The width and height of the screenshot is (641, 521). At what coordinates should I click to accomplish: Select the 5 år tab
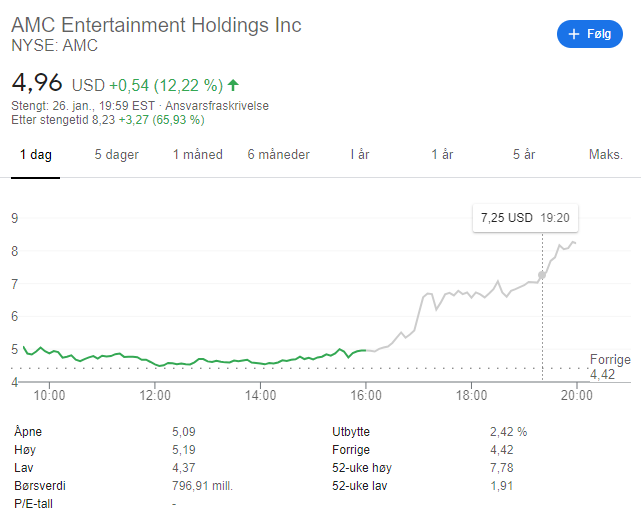pyautogui.click(x=524, y=155)
